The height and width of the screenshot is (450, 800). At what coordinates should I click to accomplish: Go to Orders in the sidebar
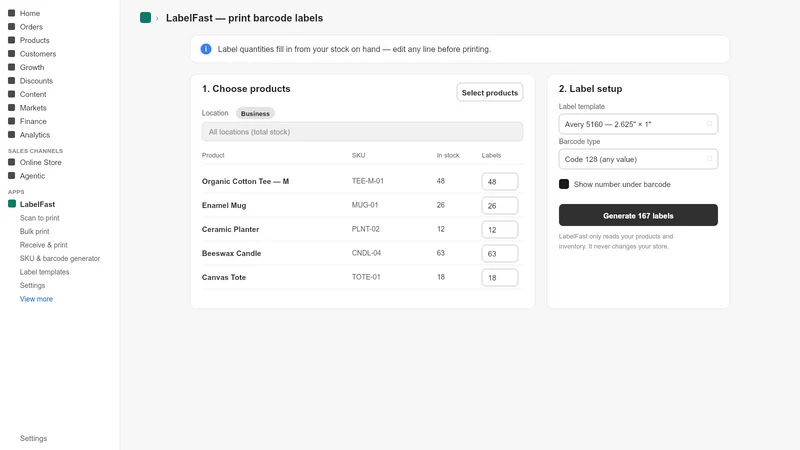pyautogui.click(x=31, y=27)
